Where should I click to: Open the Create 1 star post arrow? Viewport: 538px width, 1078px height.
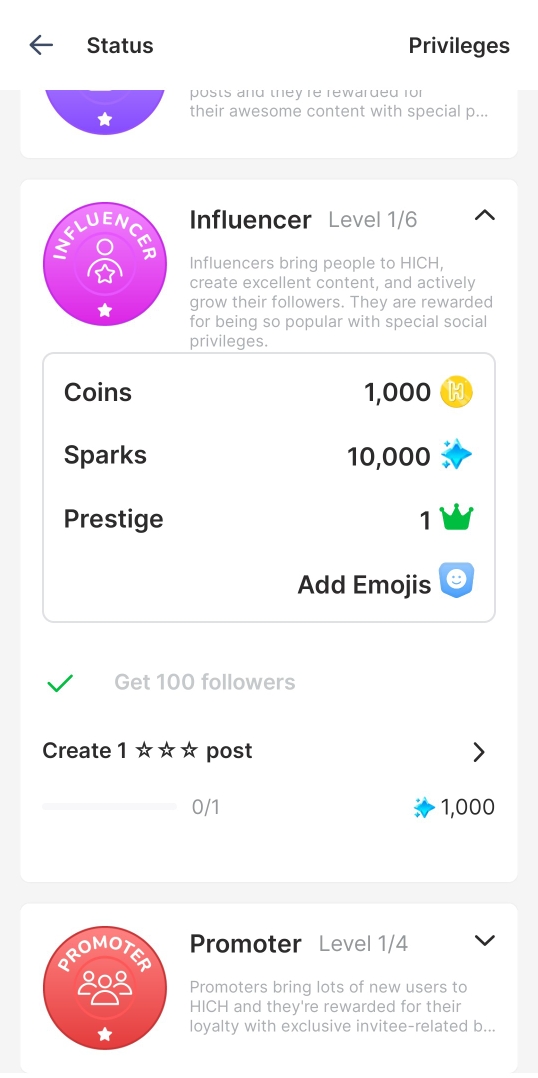click(480, 753)
